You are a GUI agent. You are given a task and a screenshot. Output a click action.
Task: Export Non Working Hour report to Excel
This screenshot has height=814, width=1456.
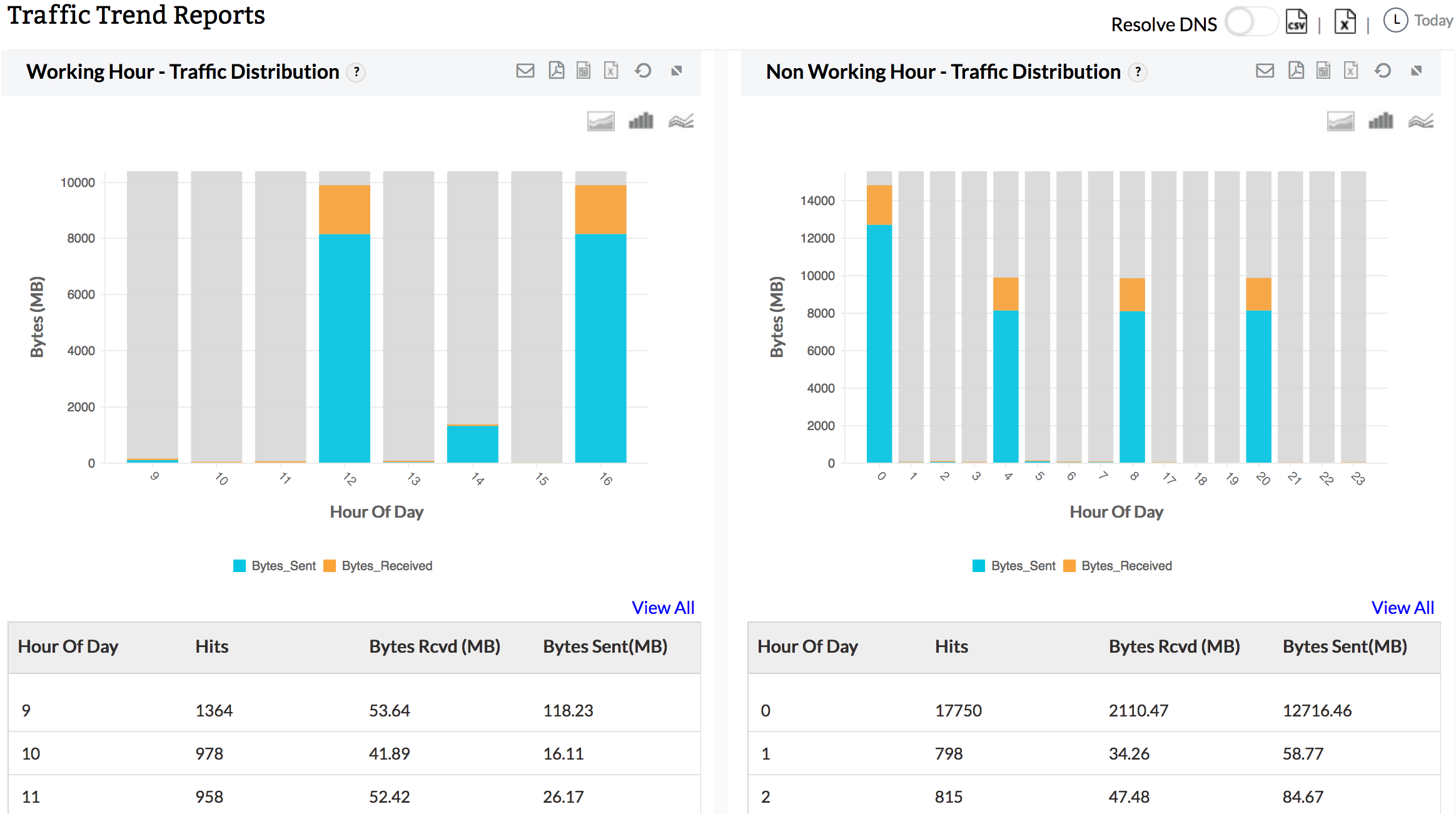(x=1351, y=71)
